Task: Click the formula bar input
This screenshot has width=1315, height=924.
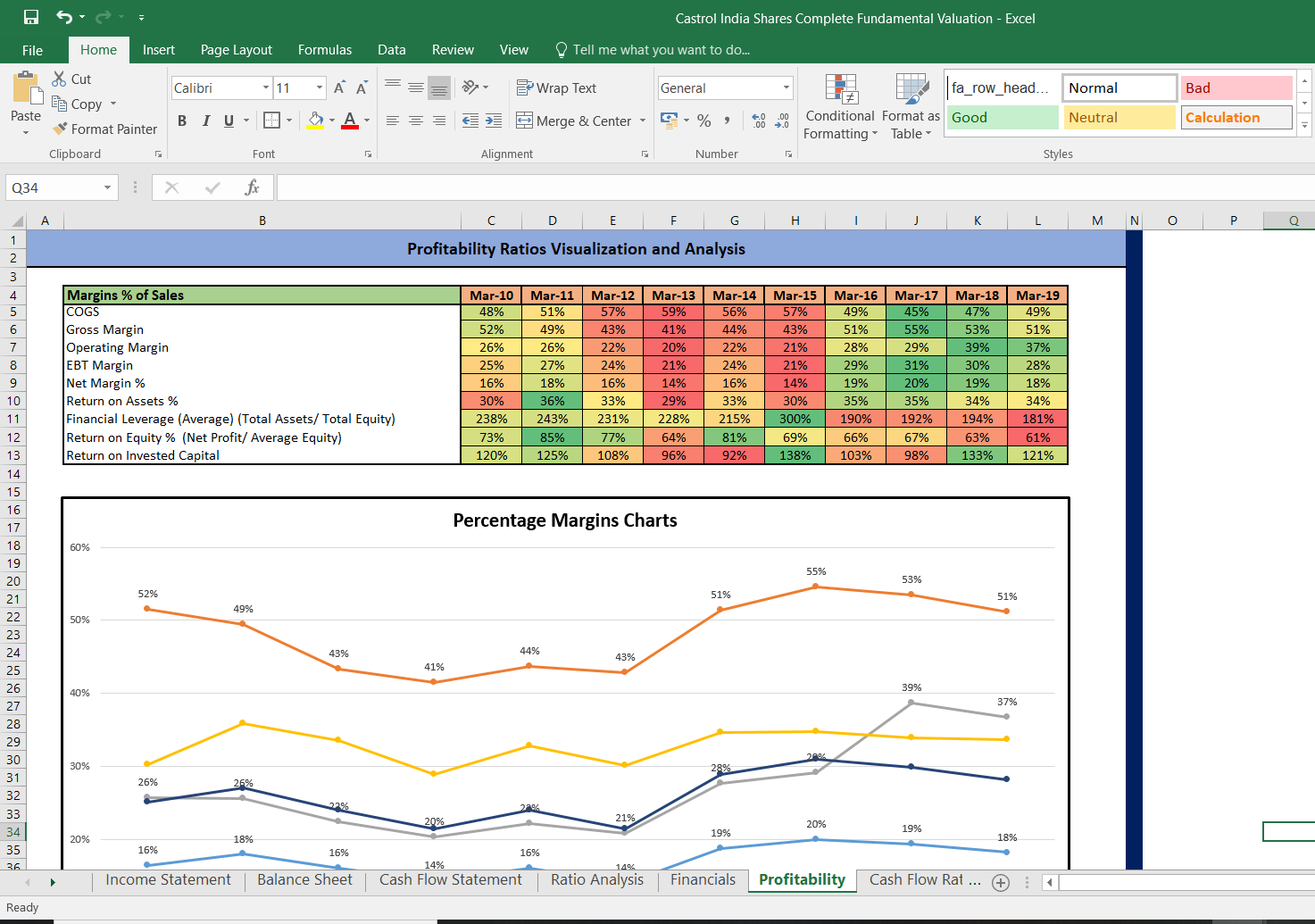Action: (x=795, y=187)
